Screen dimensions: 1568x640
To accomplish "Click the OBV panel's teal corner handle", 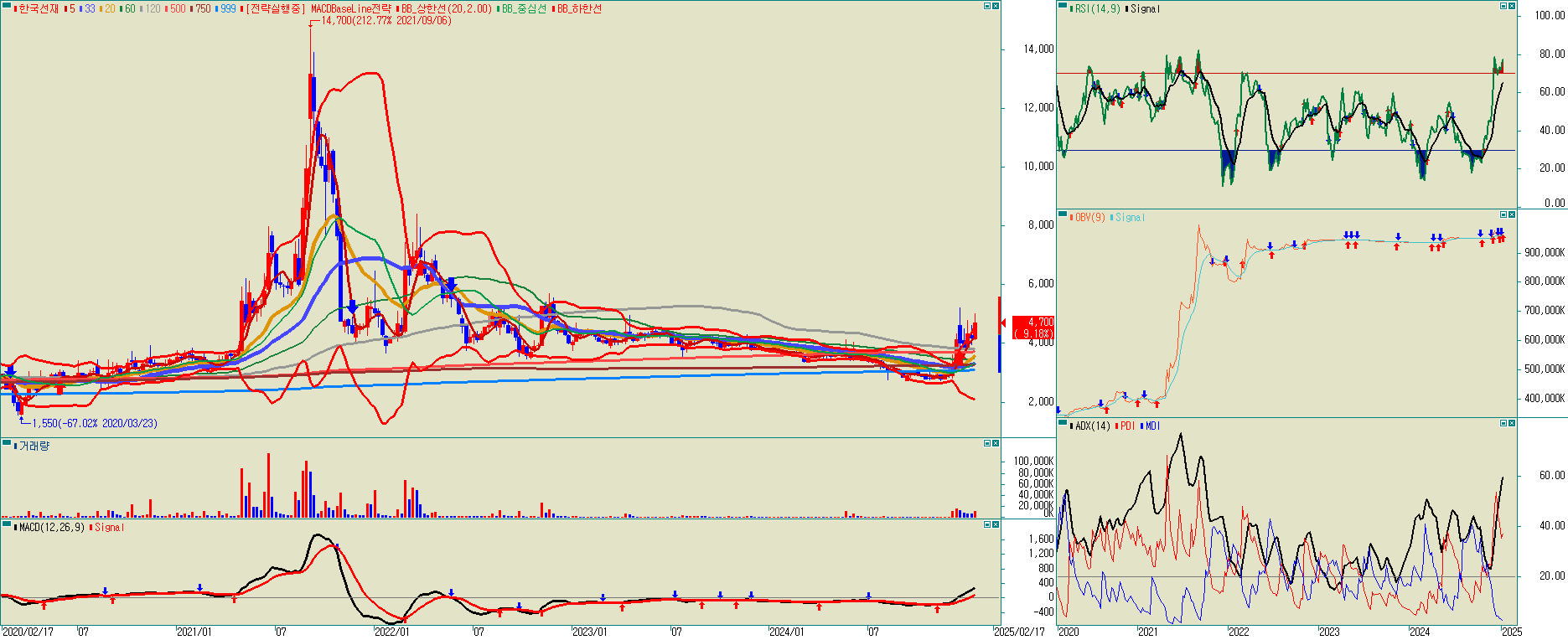I will 1063,214.
